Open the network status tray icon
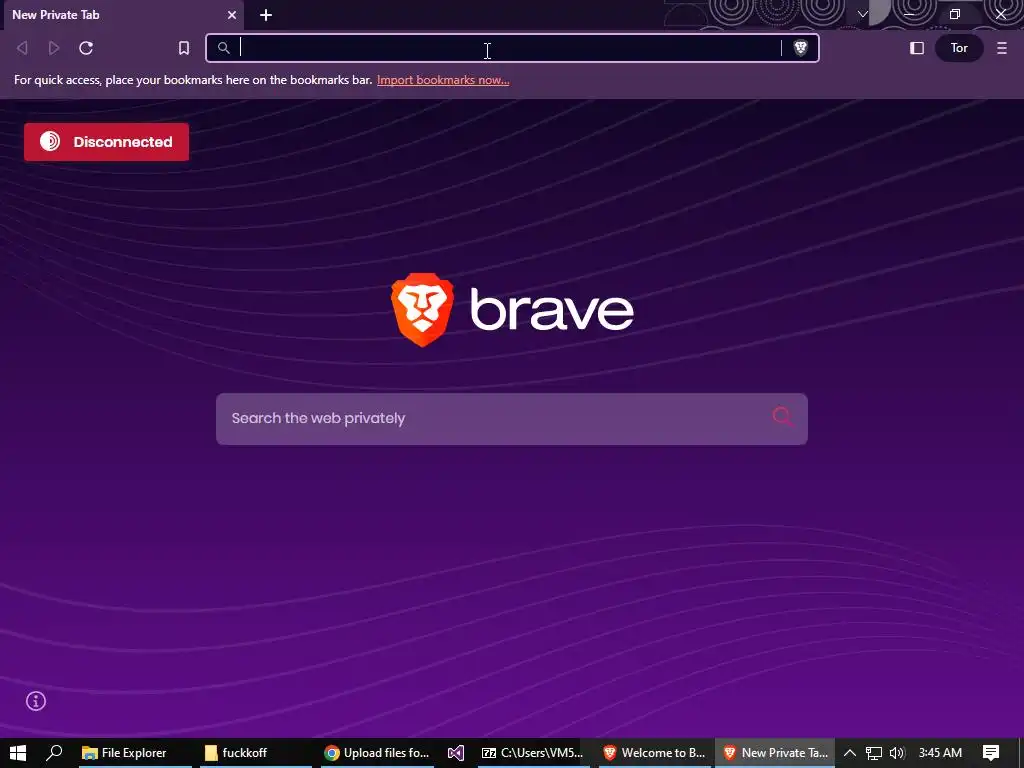This screenshot has height=768, width=1024. pyautogui.click(x=874, y=752)
